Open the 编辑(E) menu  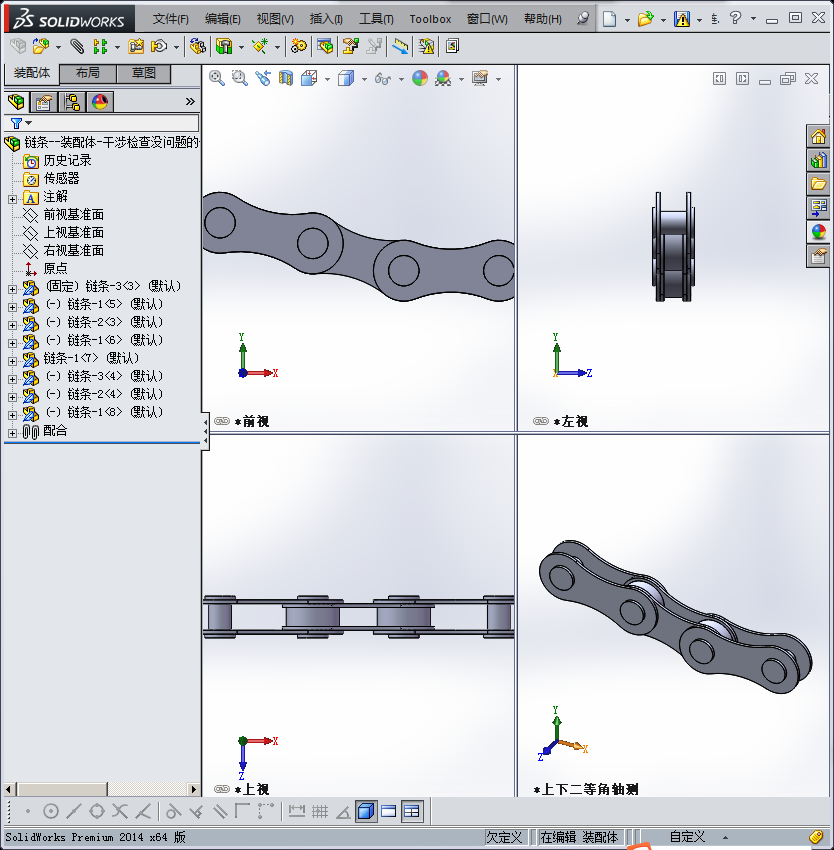222,19
